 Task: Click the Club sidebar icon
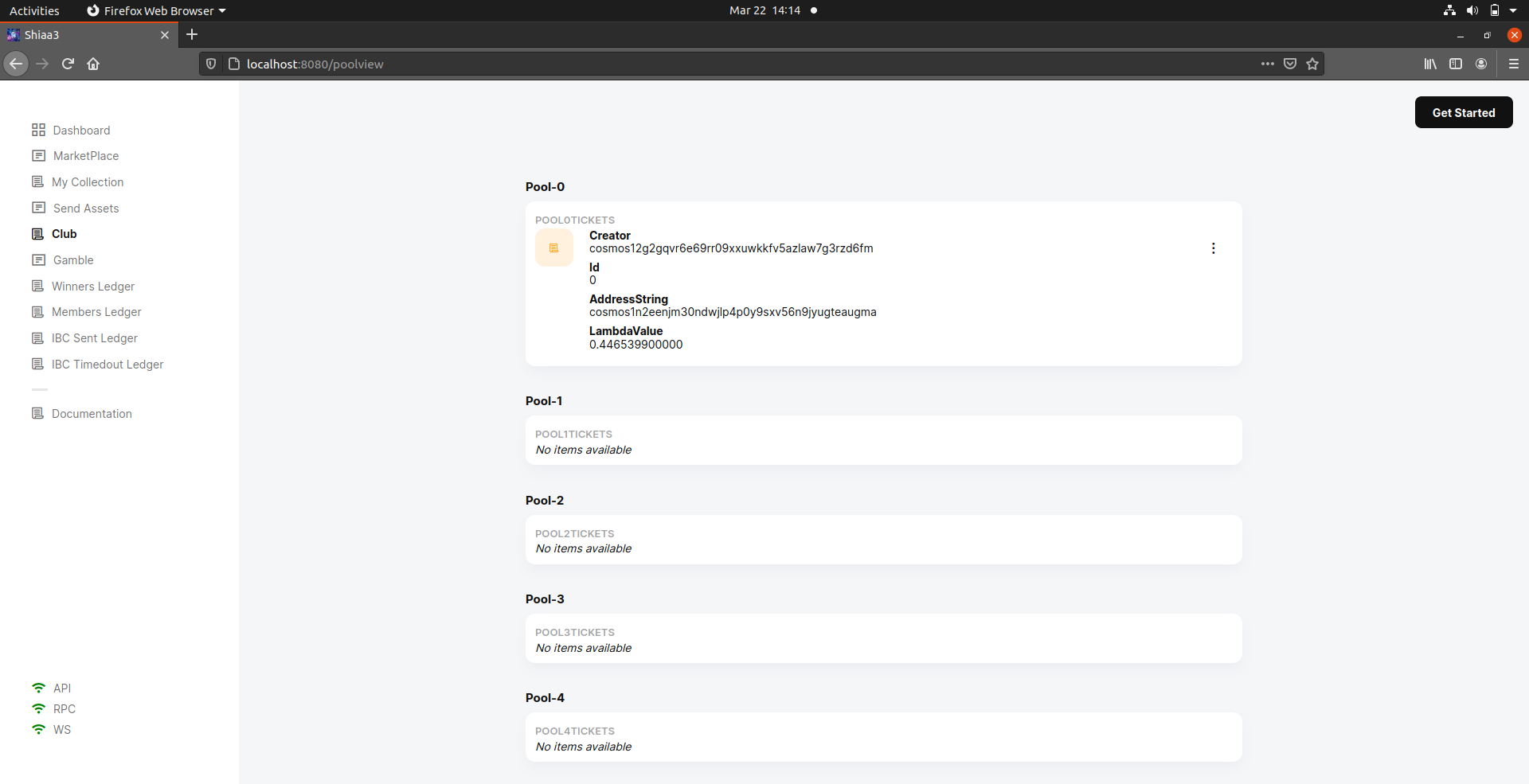coord(37,234)
